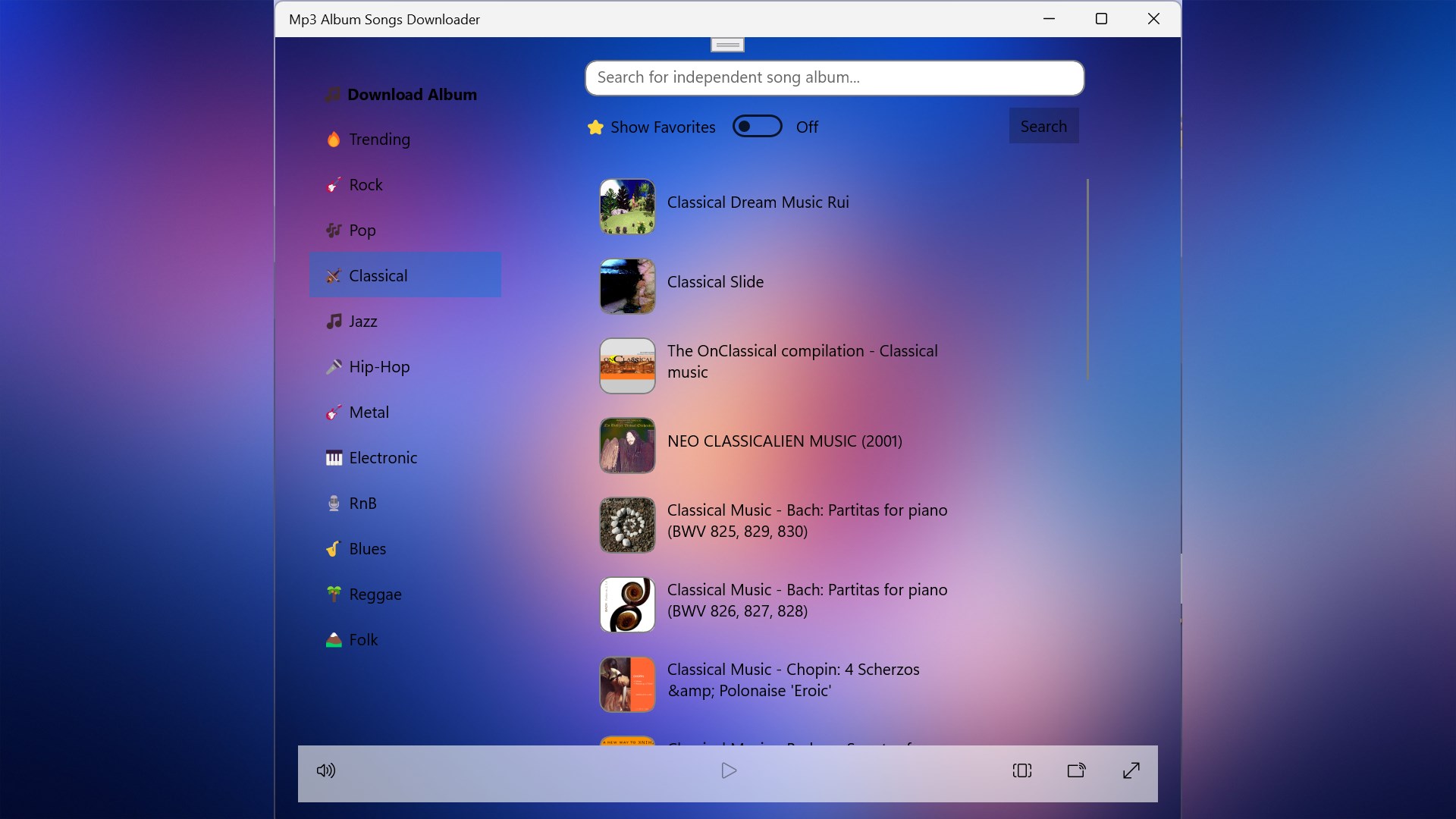This screenshot has width=1456, height=819.
Task: Click the fullscreen expand icon in playback bar
Action: [x=1130, y=770]
